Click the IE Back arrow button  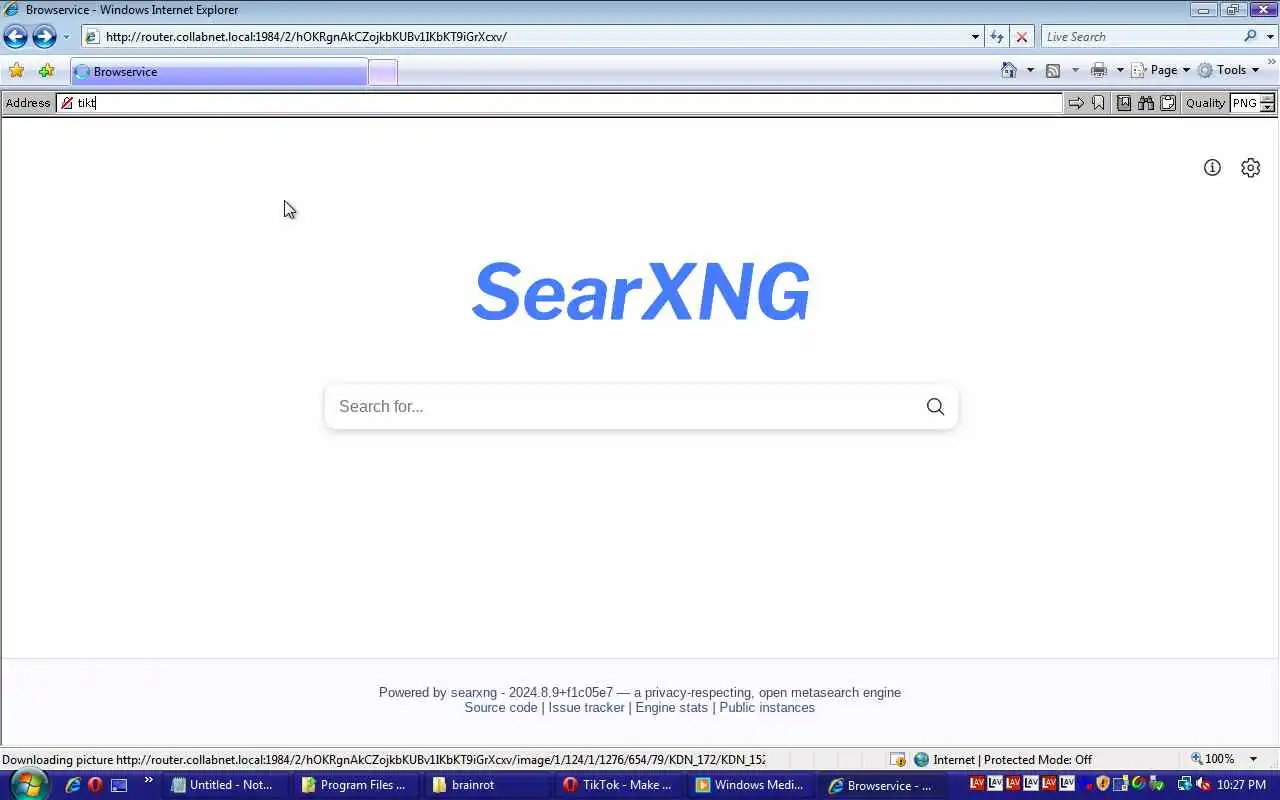point(15,37)
